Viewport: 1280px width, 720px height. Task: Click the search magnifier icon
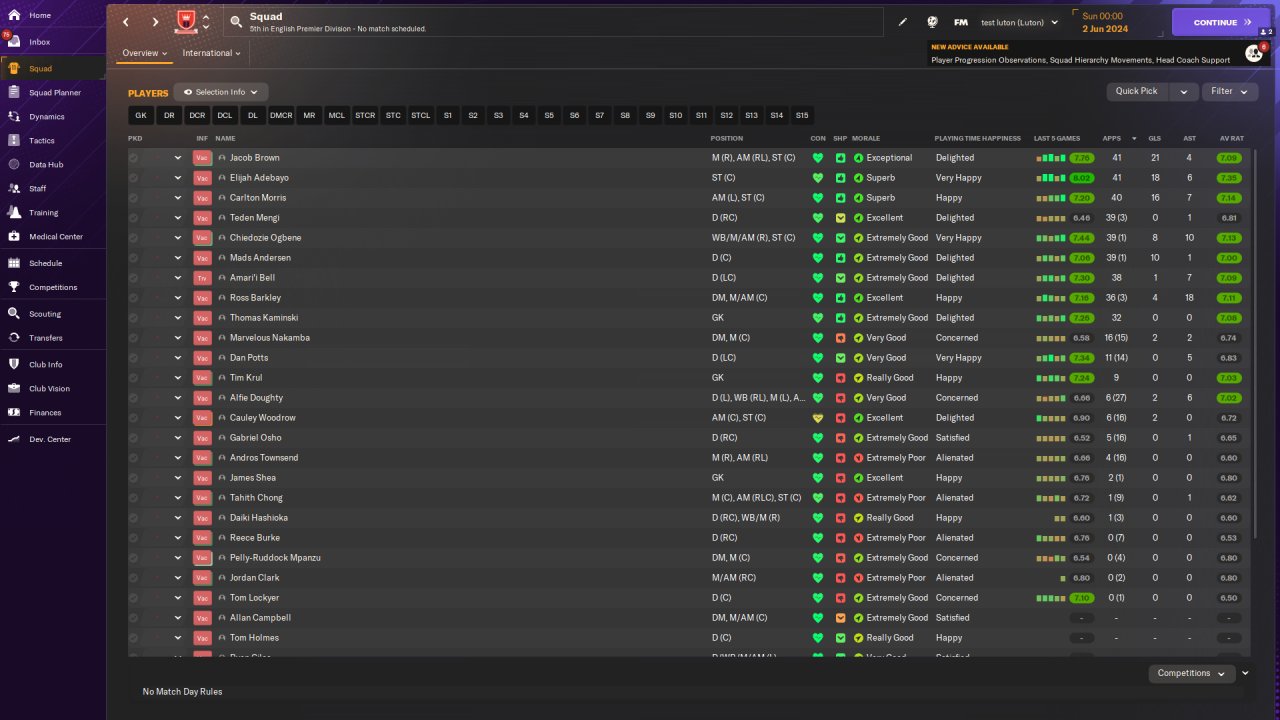(x=236, y=21)
